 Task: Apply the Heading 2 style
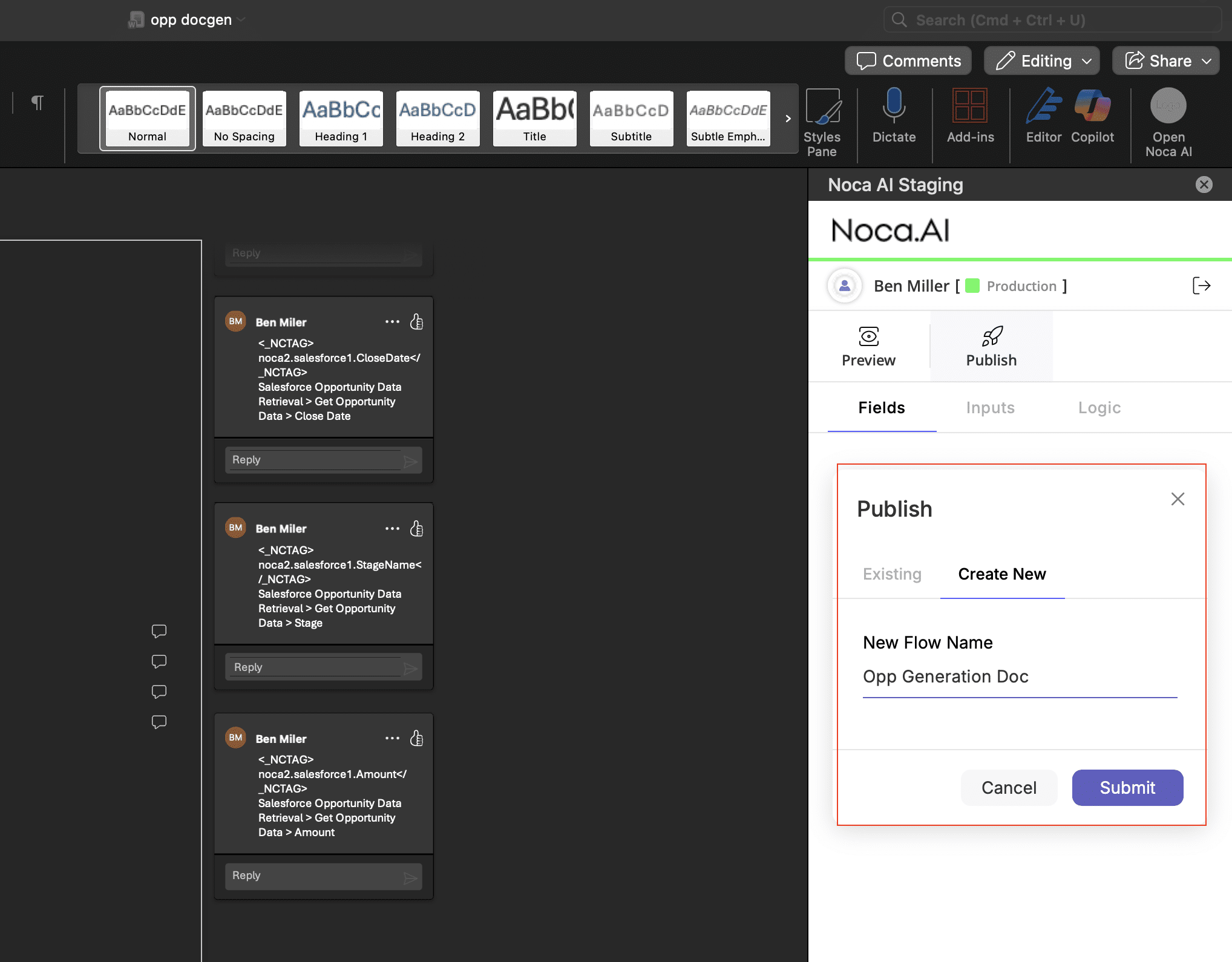coord(437,119)
